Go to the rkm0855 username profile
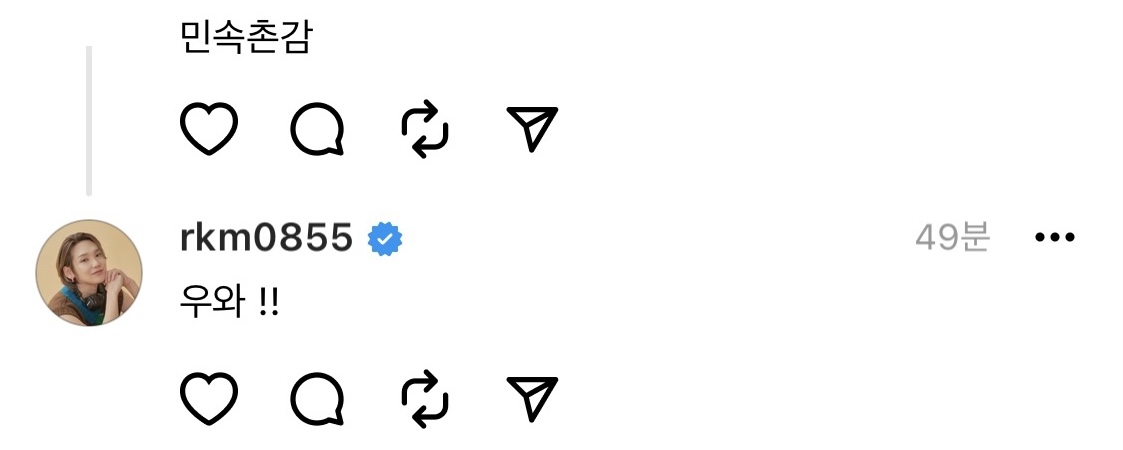The width and height of the screenshot is (1123, 450). point(265,239)
